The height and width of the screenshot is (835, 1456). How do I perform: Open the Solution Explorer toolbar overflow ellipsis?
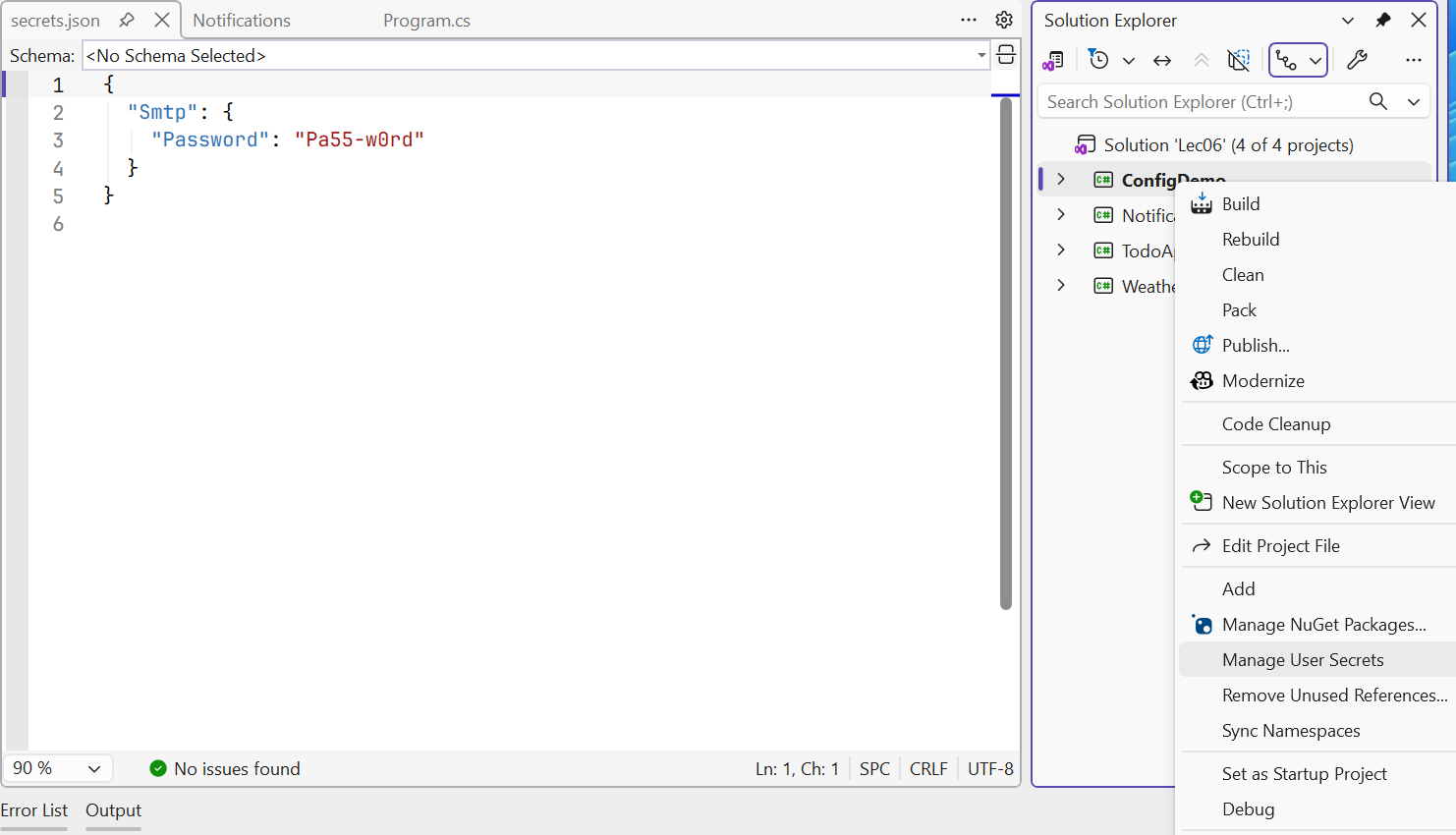click(1414, 60)
